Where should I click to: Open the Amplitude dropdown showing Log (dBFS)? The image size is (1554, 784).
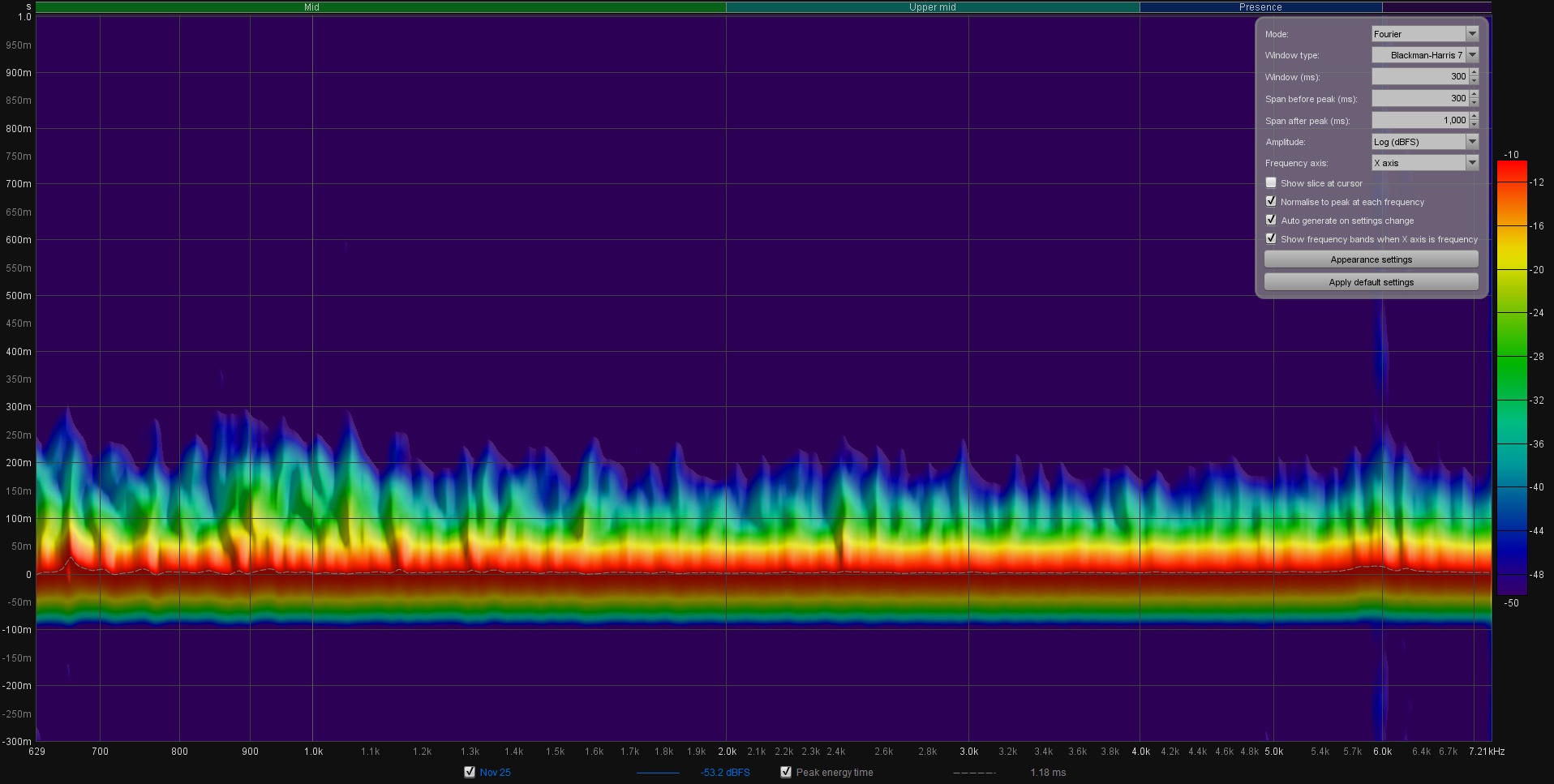(1425, 142)
